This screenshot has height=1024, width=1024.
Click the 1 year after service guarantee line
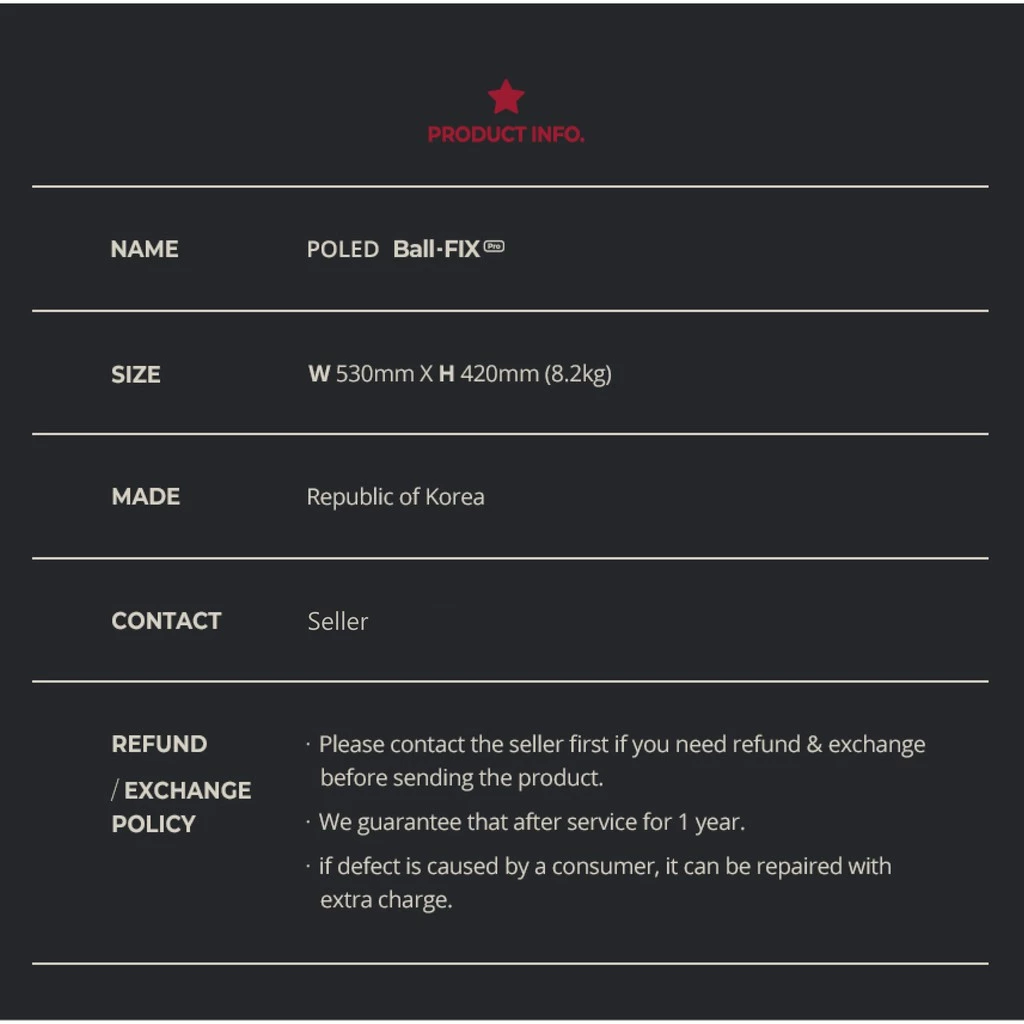(x=526, y=822)
